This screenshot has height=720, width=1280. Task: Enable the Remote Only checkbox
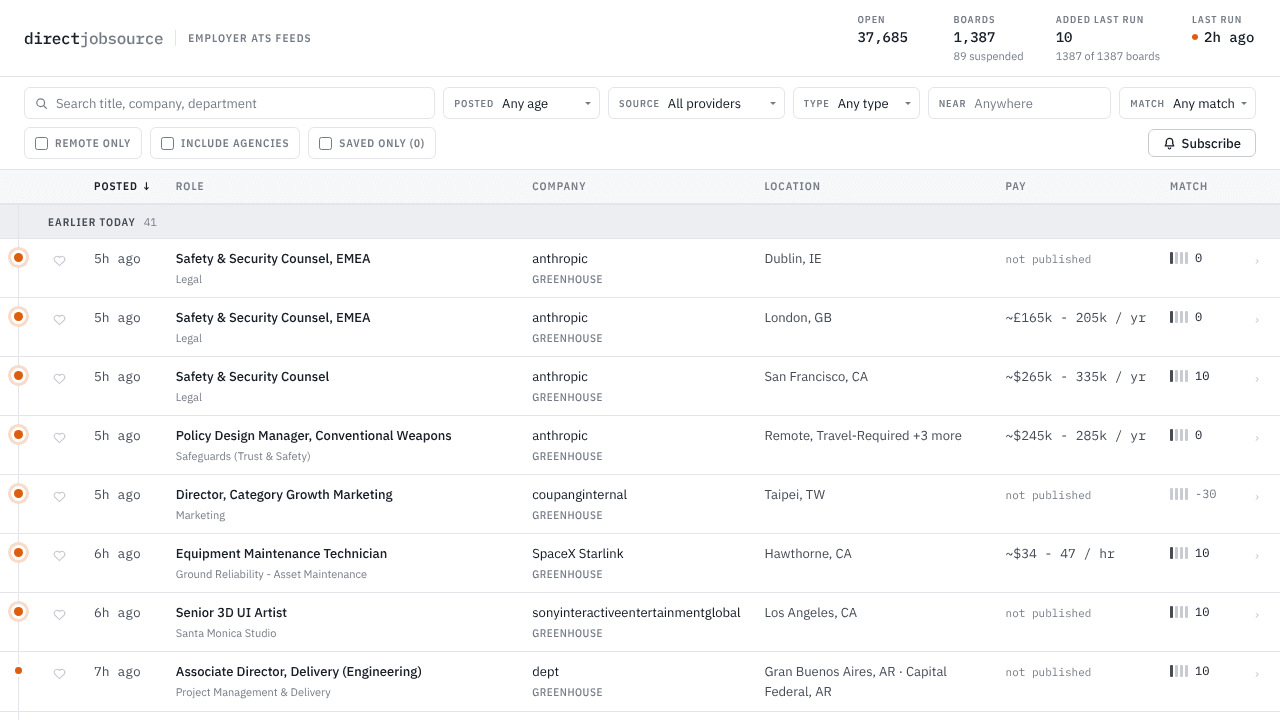coord(41,143)
